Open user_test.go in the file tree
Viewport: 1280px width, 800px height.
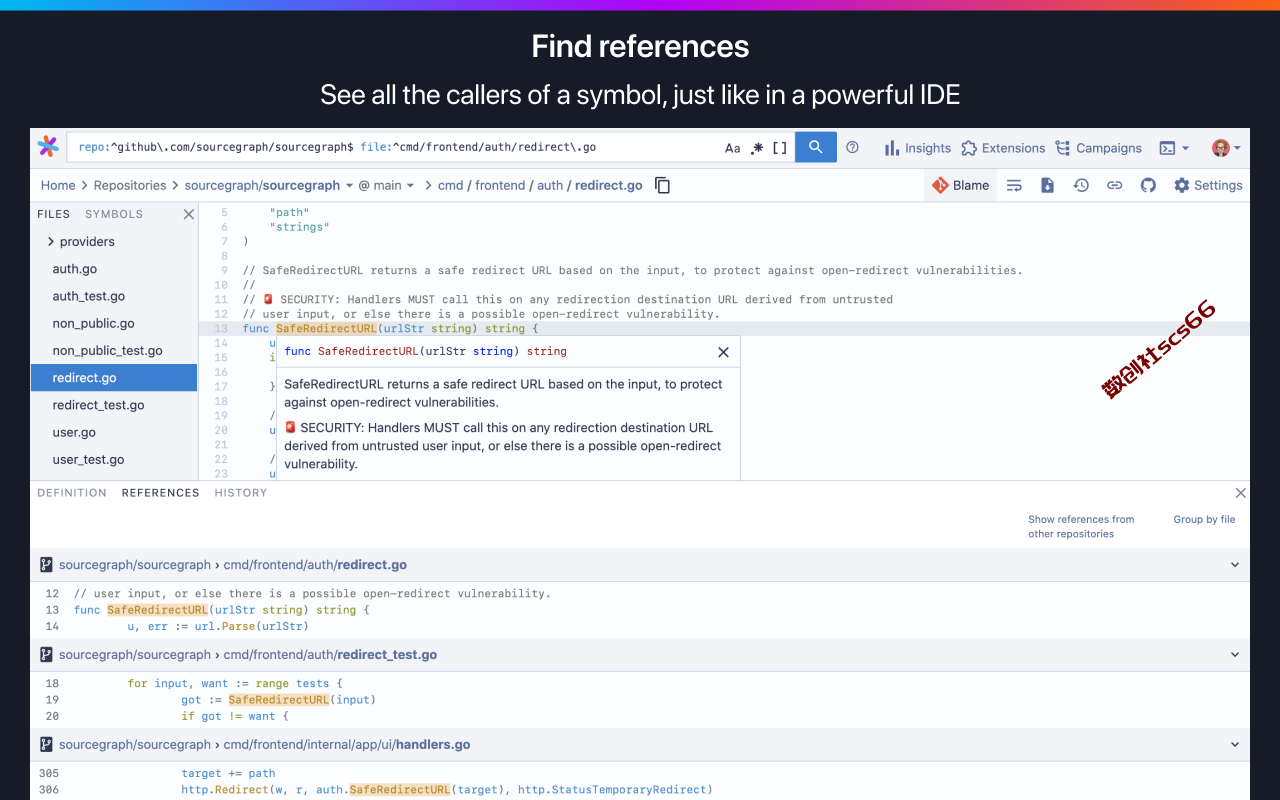pos(88,460)
